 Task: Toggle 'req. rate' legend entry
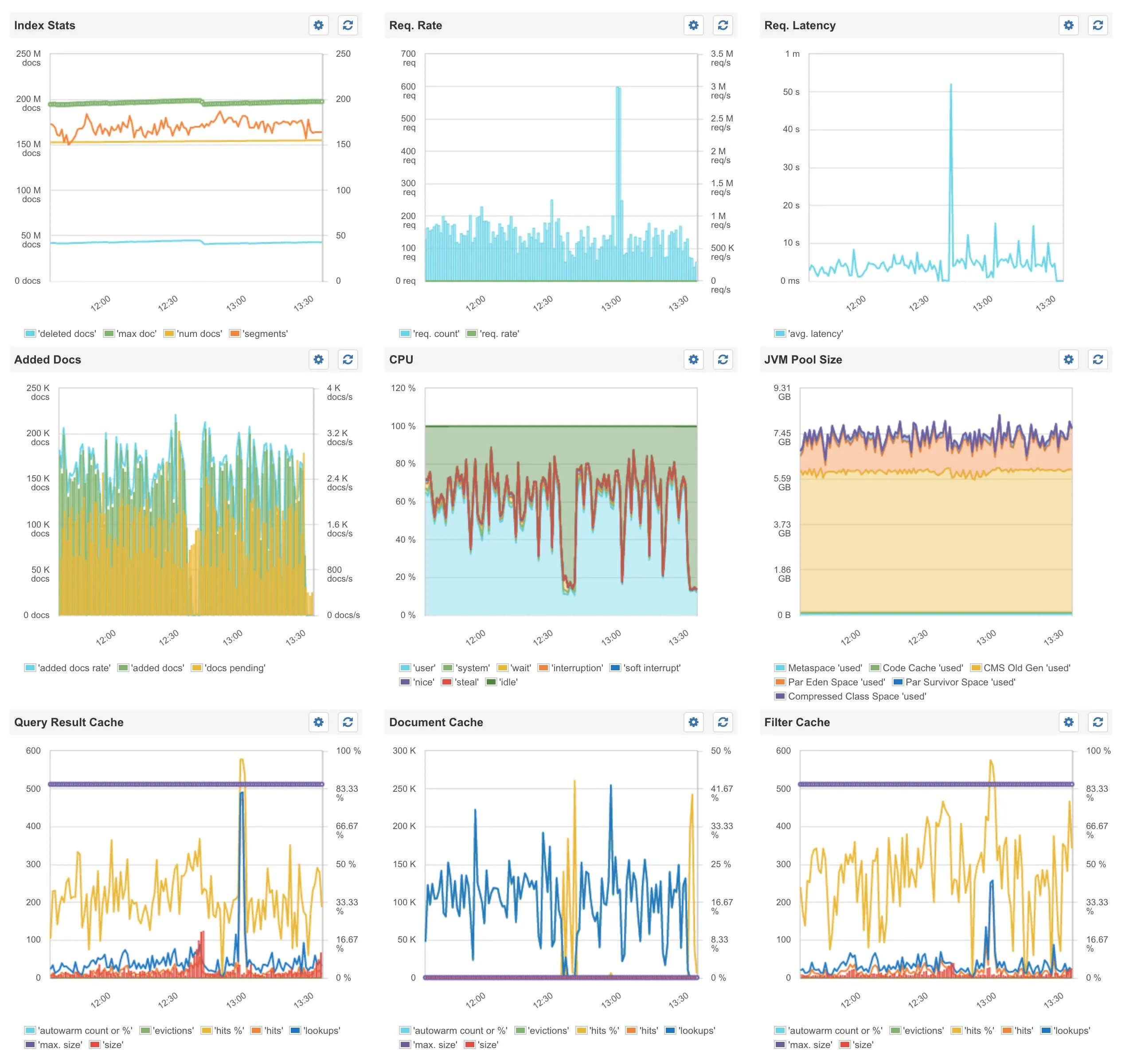point(499,333)
